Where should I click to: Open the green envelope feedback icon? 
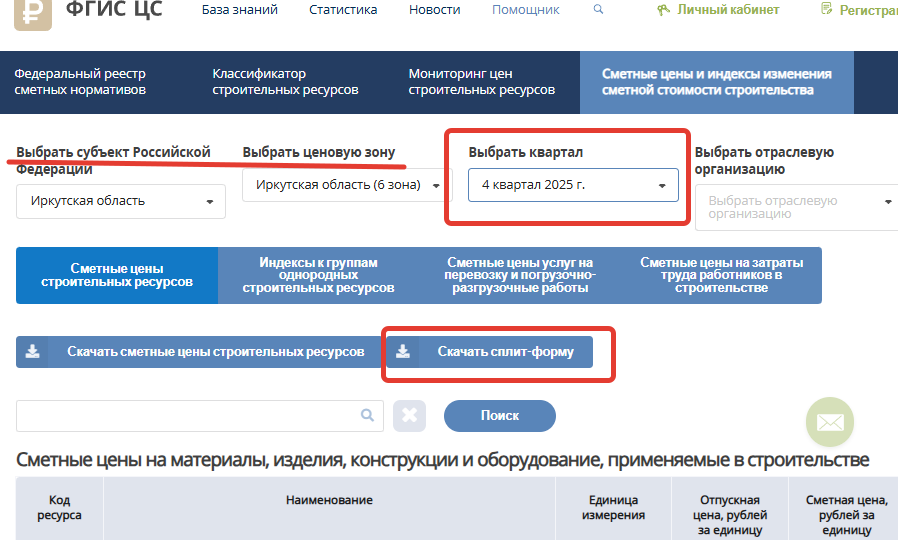830,422
